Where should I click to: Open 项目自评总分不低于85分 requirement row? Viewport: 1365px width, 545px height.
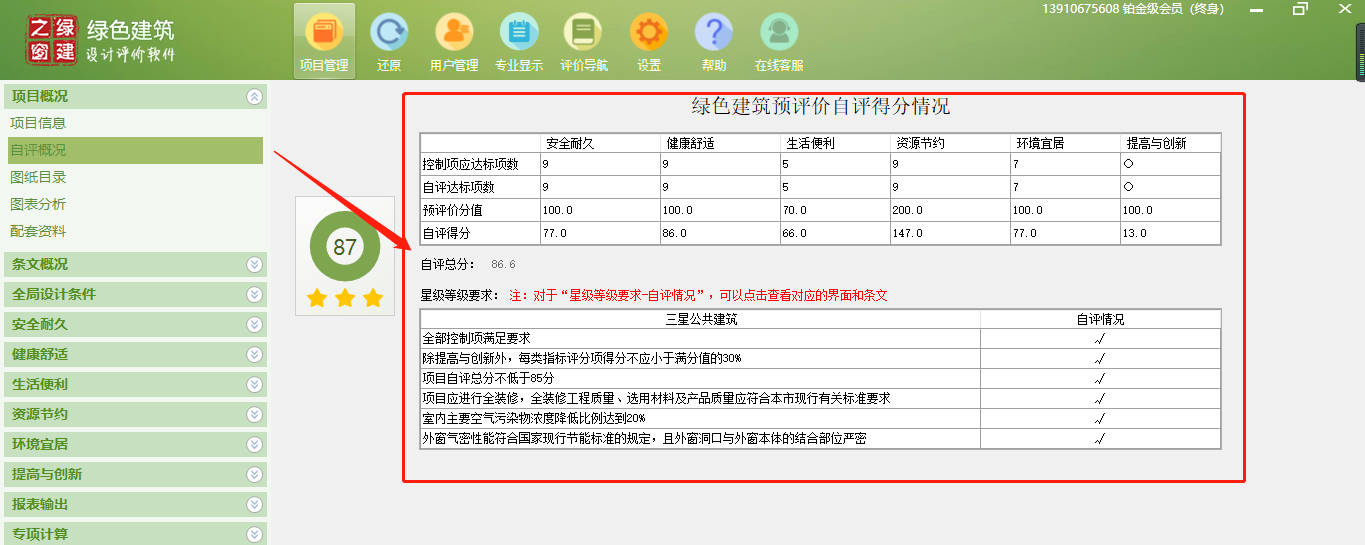tap(700, 378)
